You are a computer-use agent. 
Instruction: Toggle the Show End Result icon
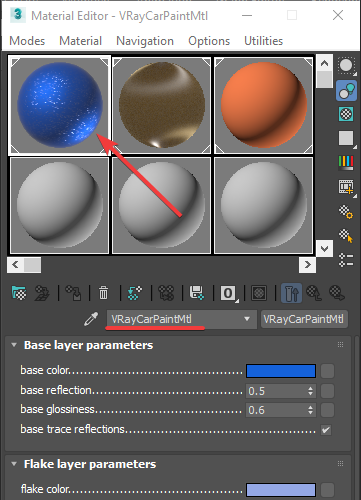[x=291, y=293]
